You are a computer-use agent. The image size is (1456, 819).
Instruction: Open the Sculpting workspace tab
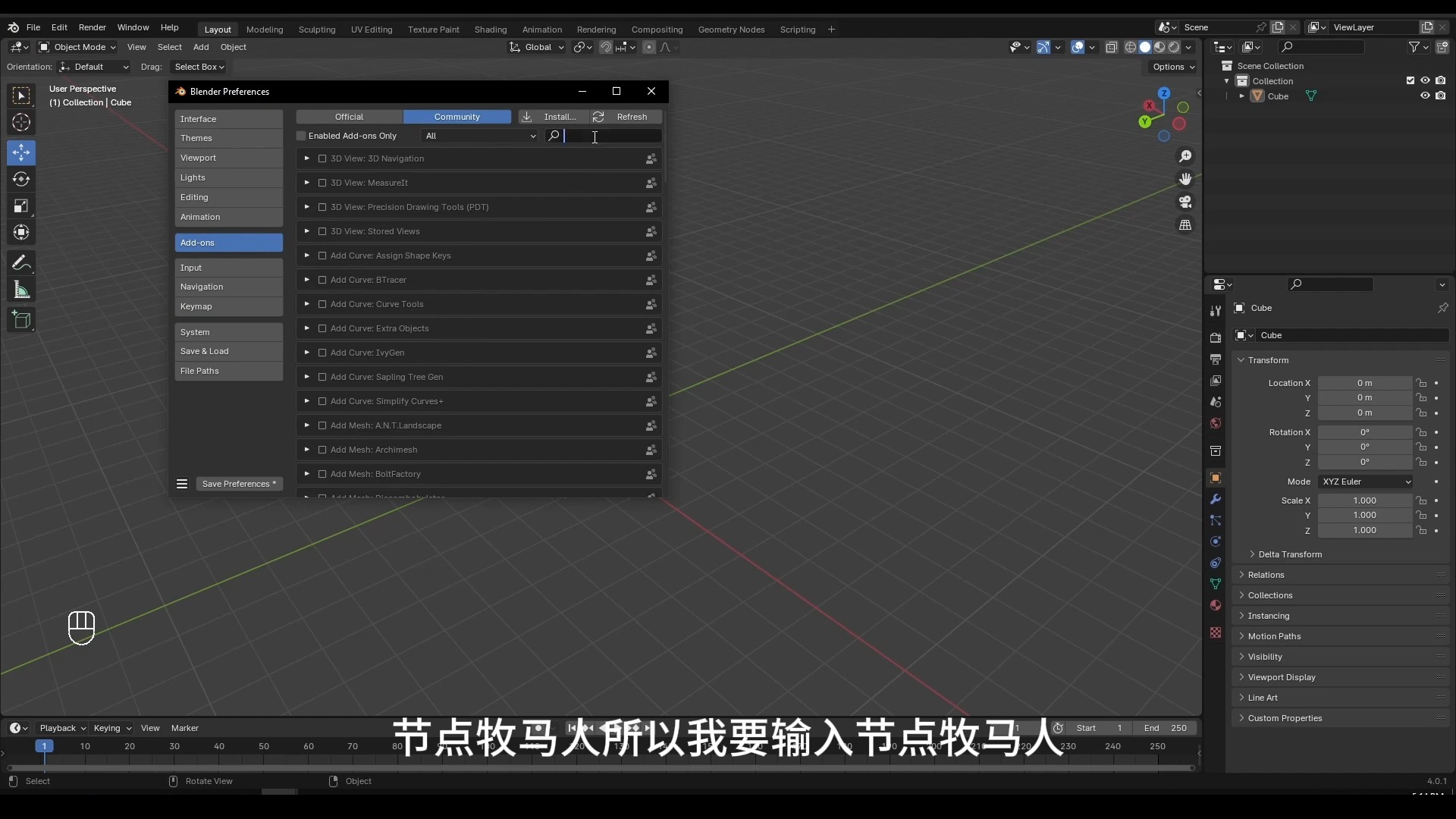click(x=316, y=30)
